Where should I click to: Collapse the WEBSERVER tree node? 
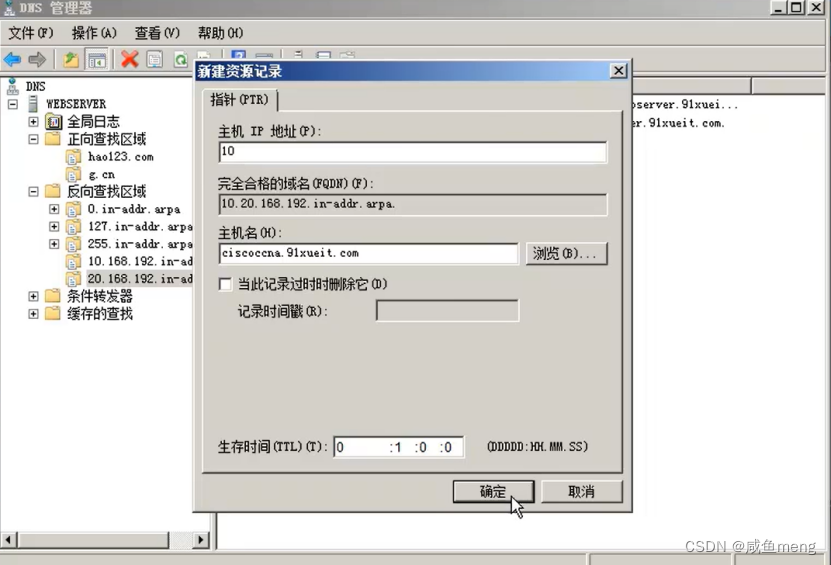pyautogui.click(x=13, y=104)
